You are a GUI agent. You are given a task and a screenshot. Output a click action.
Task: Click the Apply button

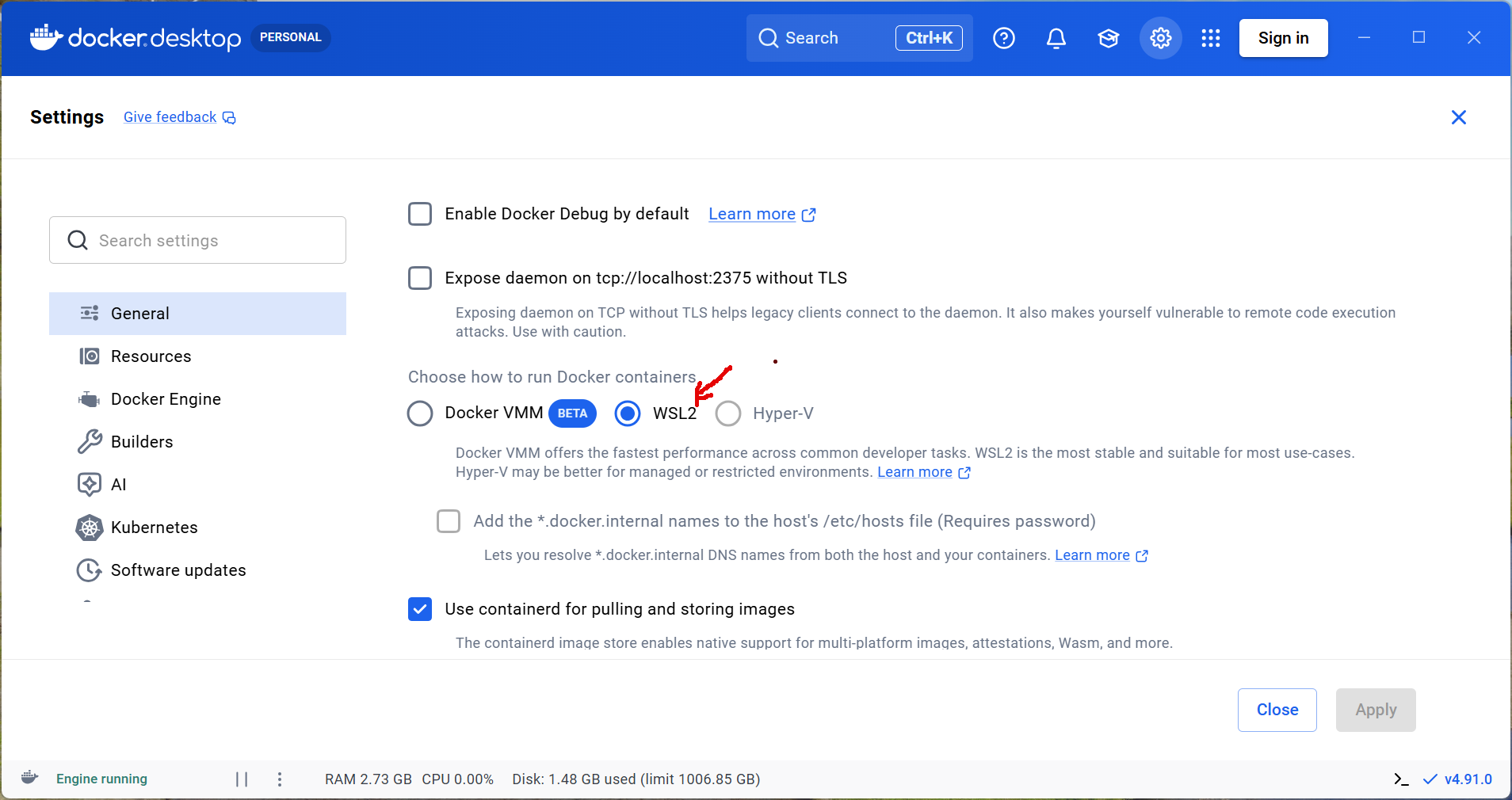coord(1376,710)
